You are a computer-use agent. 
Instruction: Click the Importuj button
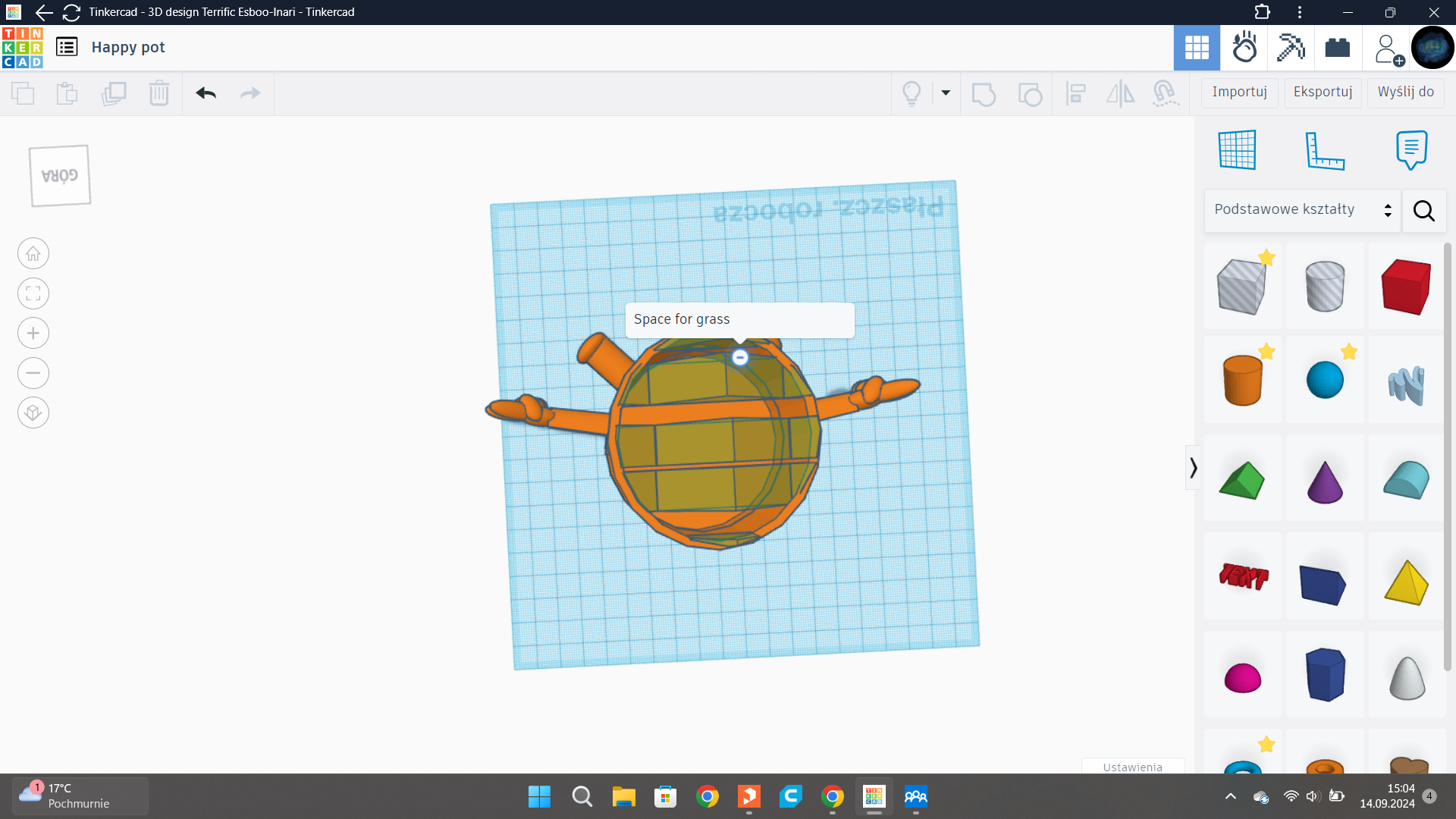1239,92
